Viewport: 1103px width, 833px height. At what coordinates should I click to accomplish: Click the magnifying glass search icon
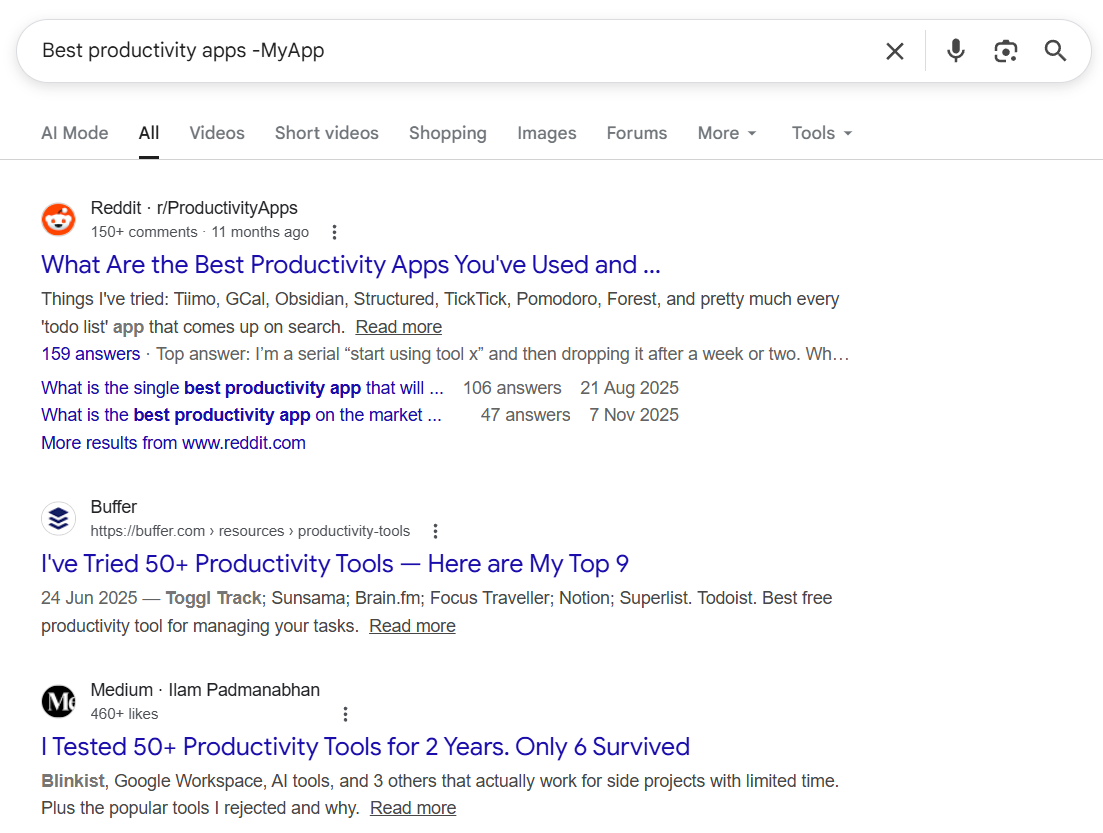[x=1055, y=50]
